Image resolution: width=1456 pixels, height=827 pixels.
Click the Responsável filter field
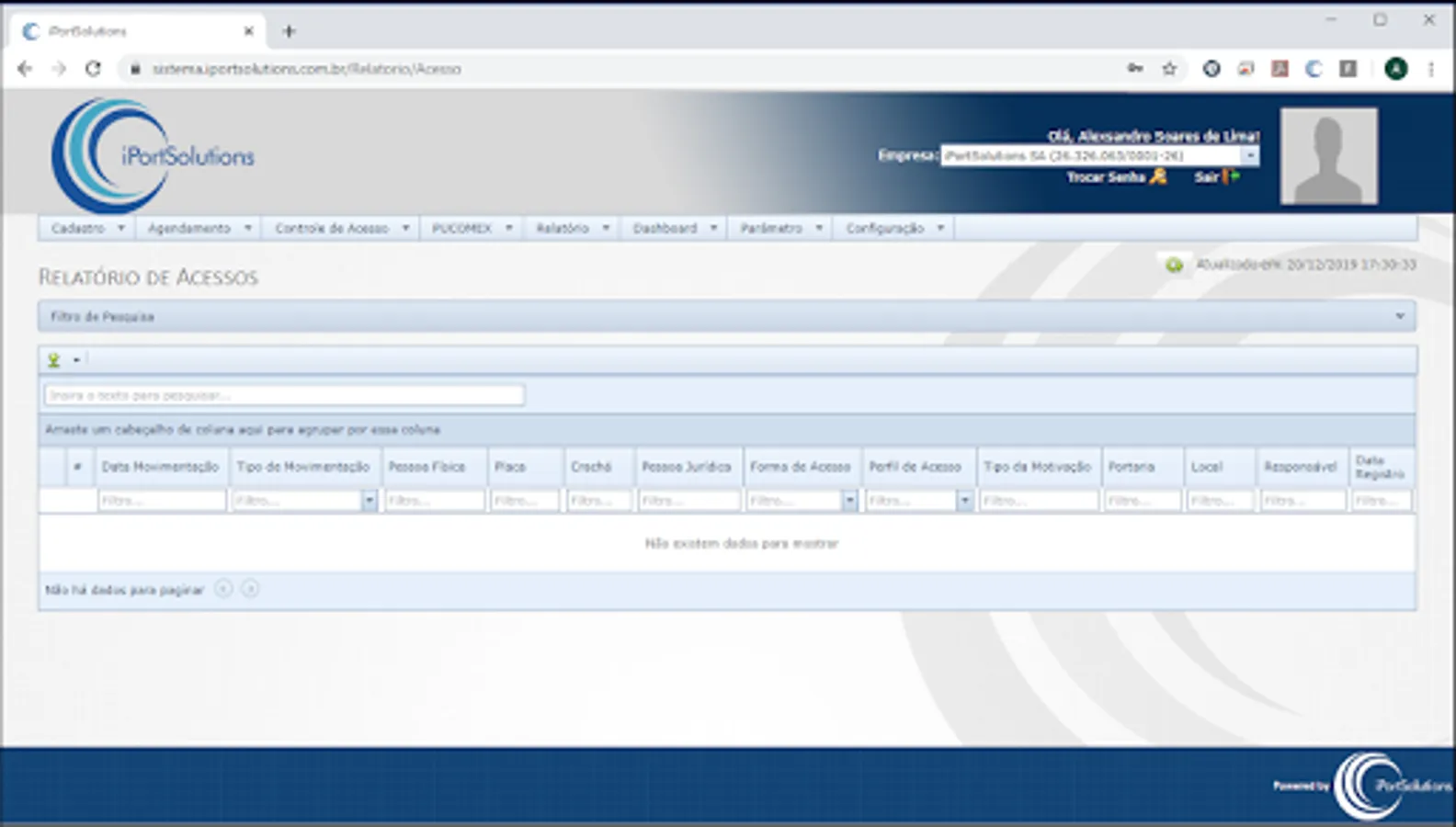(x=1302, y=501)
